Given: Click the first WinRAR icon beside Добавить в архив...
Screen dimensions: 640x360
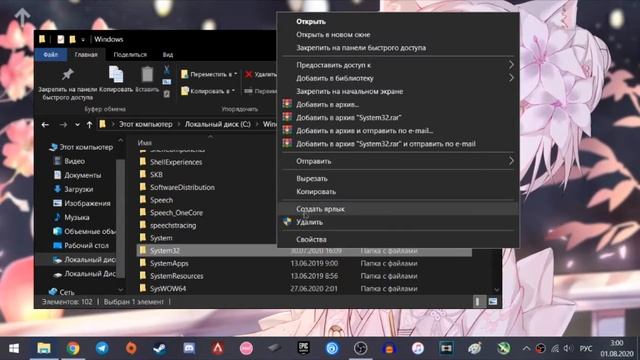Looking at the screenshot, I should point(287,104).
